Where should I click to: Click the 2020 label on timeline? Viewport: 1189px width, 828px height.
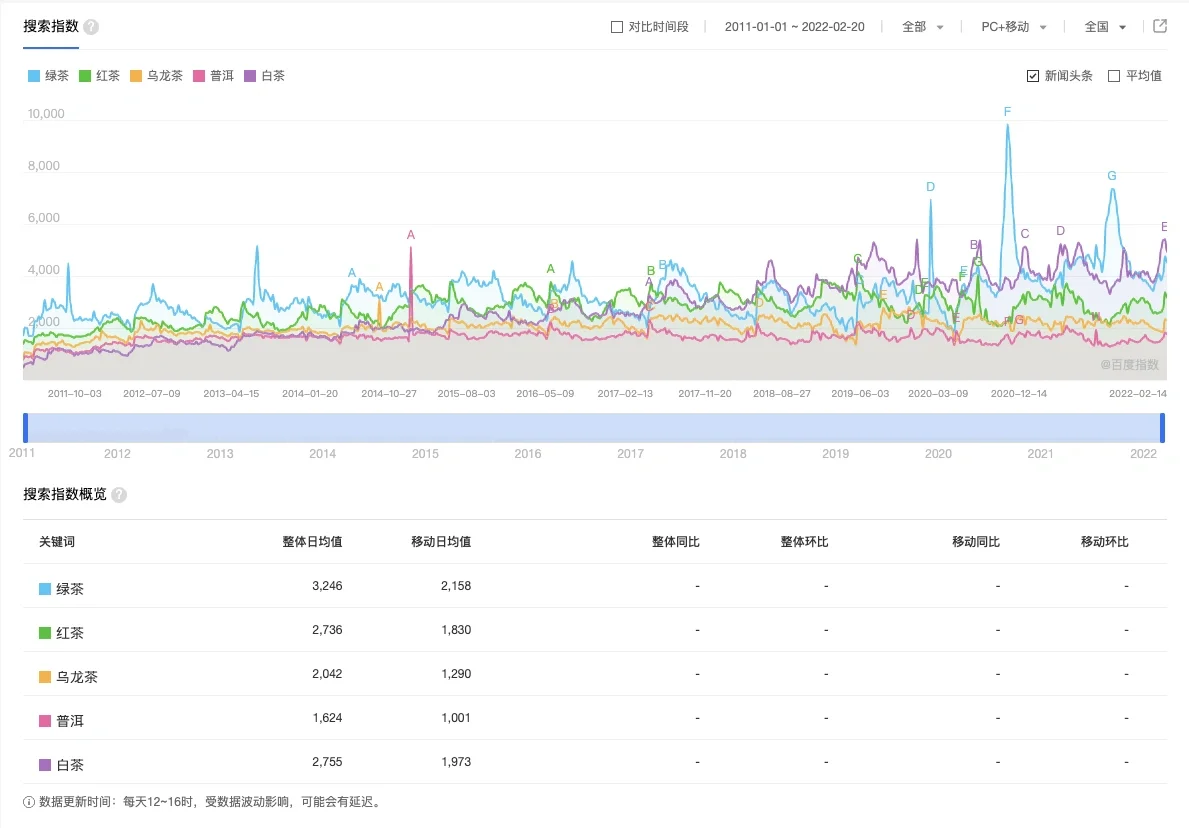[x=938, y=453]
